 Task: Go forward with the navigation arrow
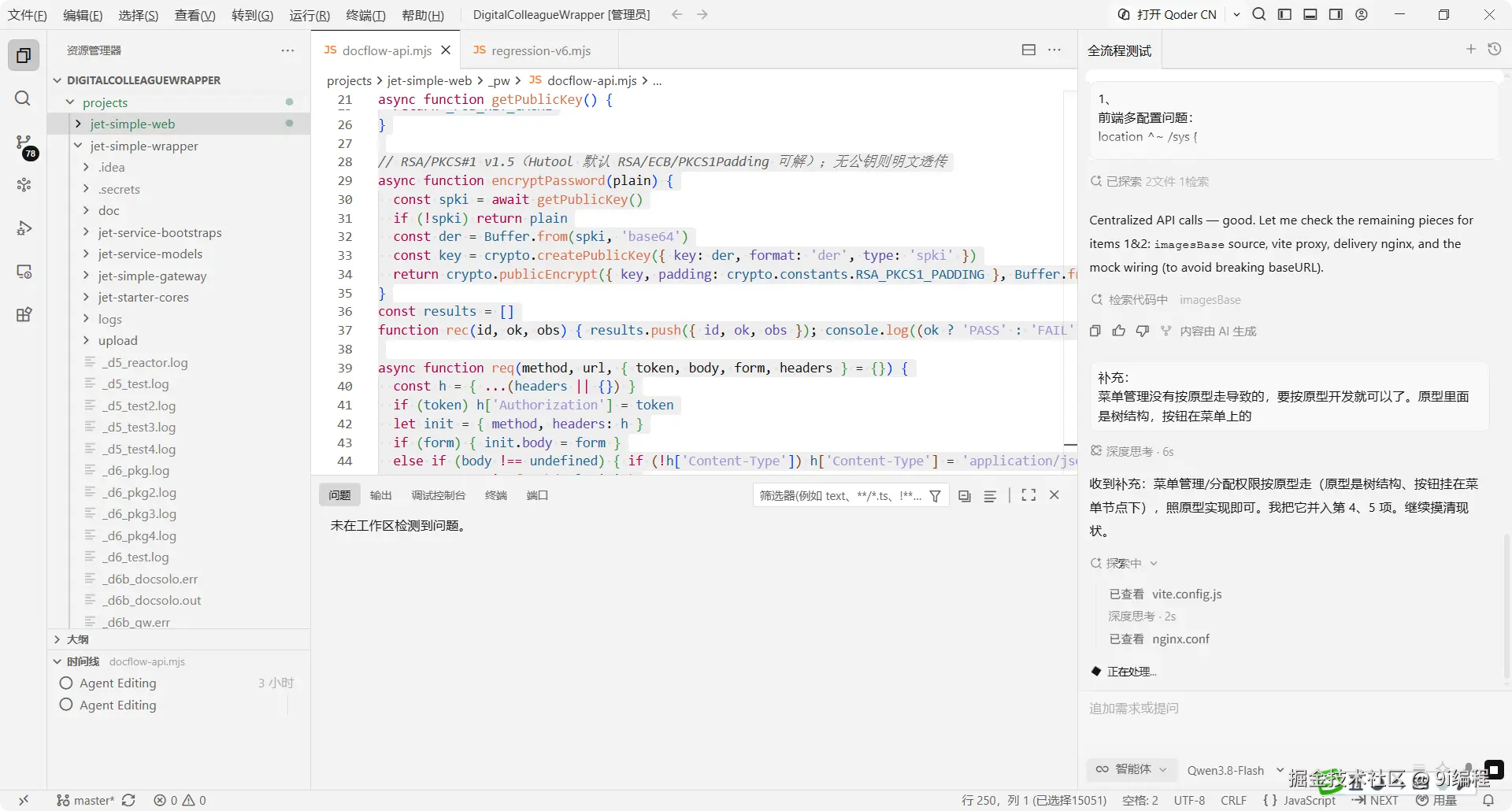click(x=702, y=15)
